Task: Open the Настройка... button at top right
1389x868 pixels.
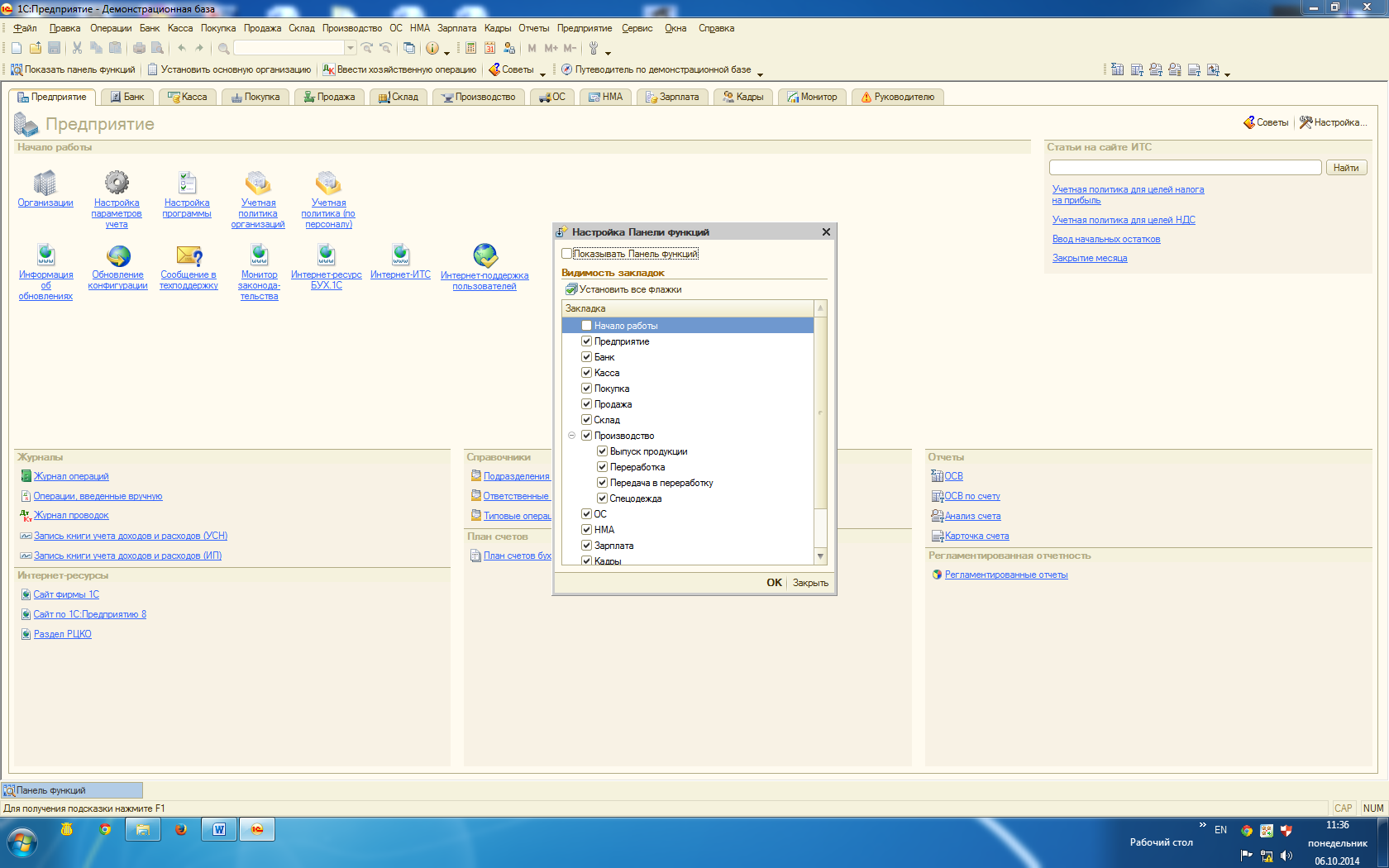Action: (x=1334, y=122)
